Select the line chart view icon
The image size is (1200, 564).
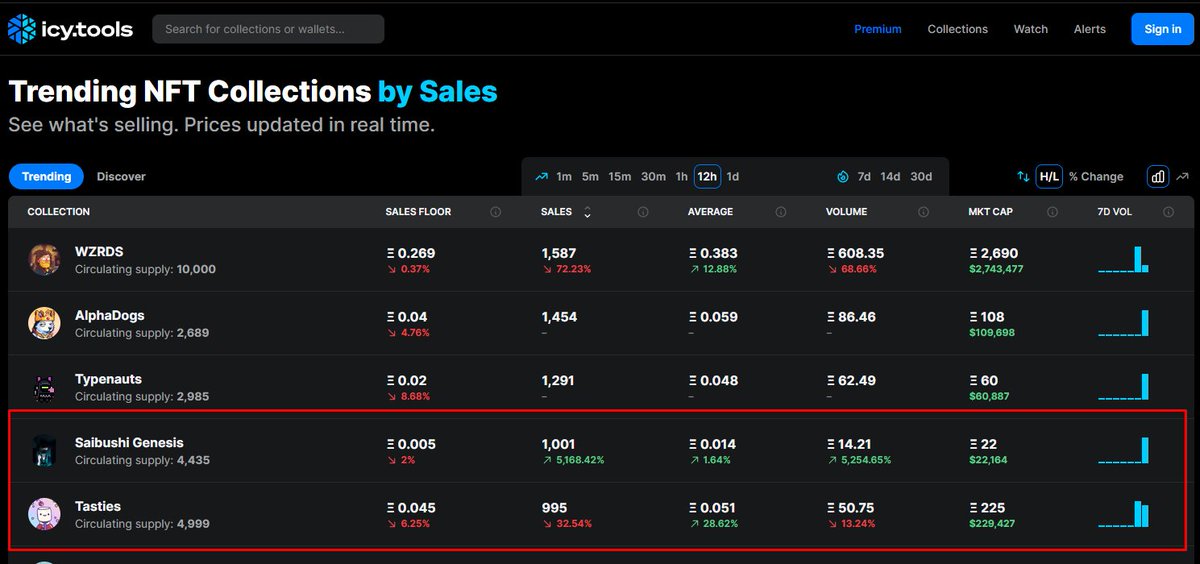point(1183,177)
